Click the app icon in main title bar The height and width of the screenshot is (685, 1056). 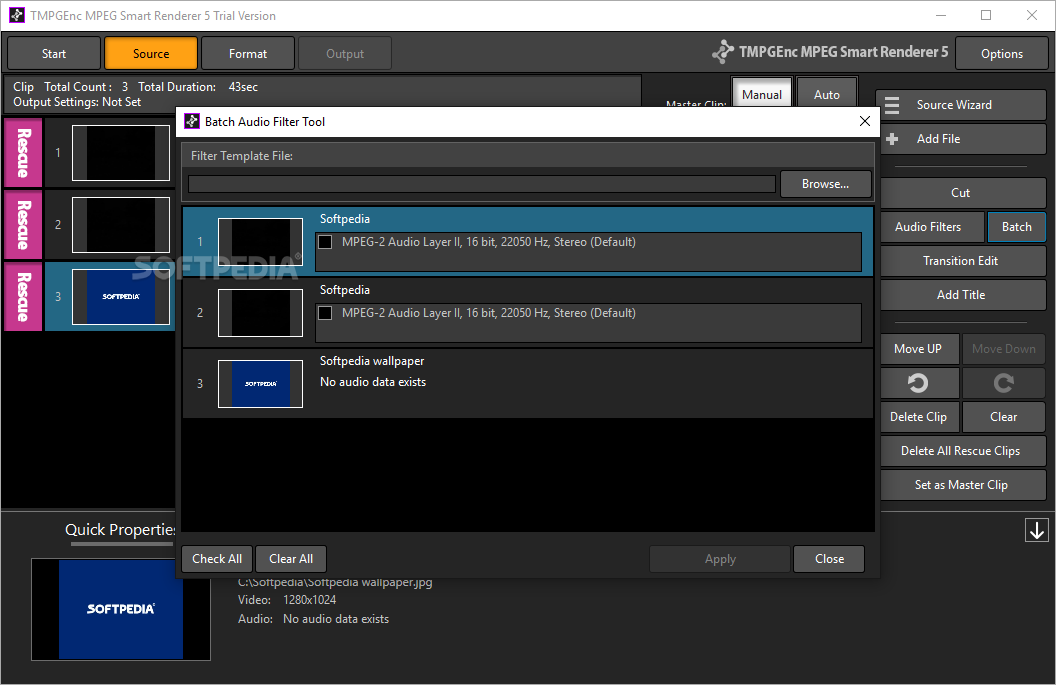point(17,15)
